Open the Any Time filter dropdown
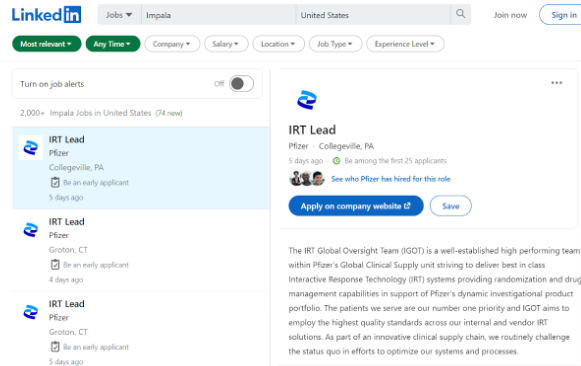Viewport: 581px width, 366px height. 113,44
